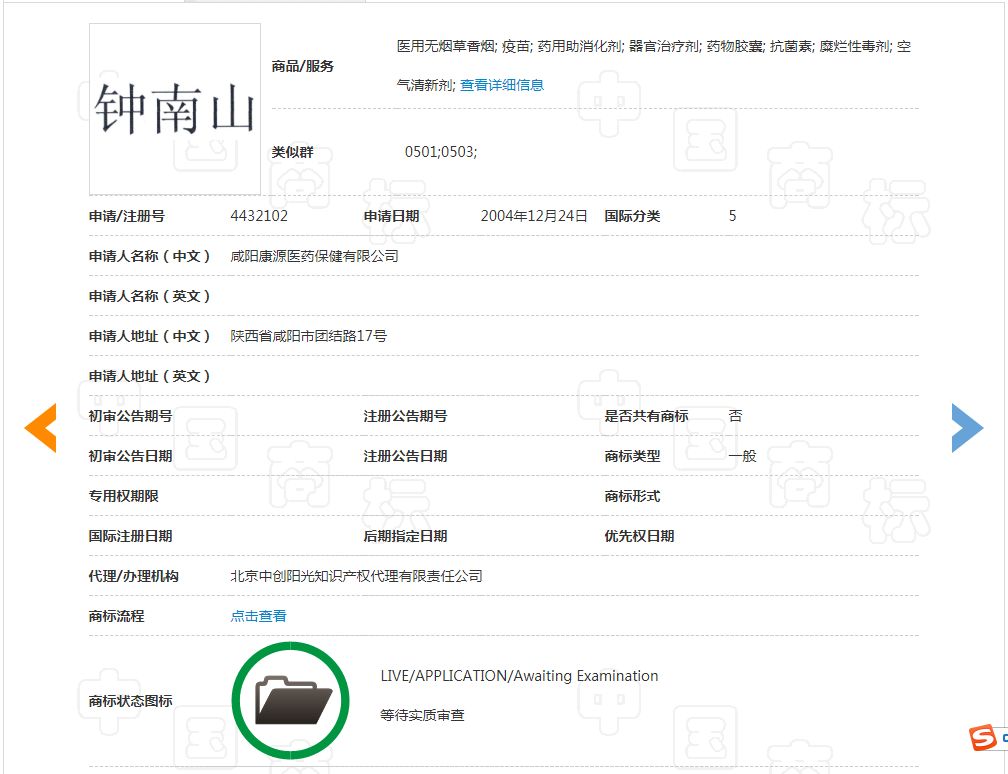
Task: Open trademark process via 点击查看 link
Action: 258,616
